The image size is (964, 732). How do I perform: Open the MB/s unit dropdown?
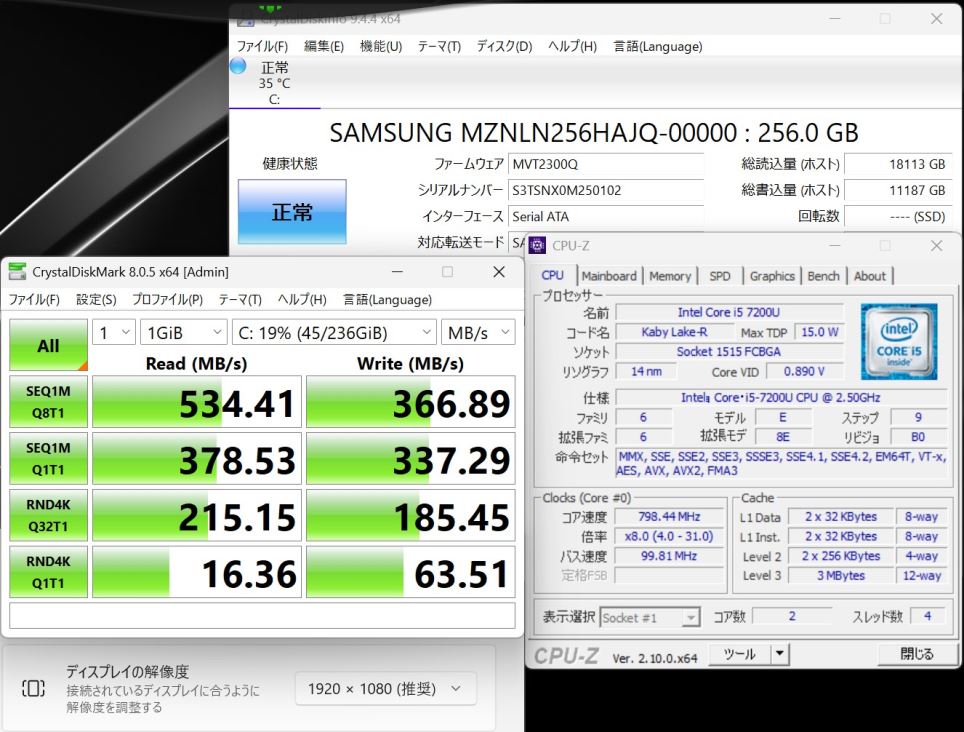coord(478,333)
